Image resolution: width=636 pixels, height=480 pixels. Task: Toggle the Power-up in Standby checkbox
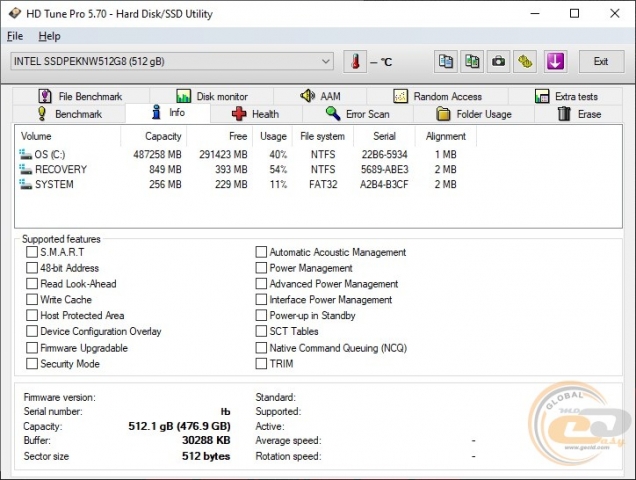pyautogui.click(x=261, y=315)
